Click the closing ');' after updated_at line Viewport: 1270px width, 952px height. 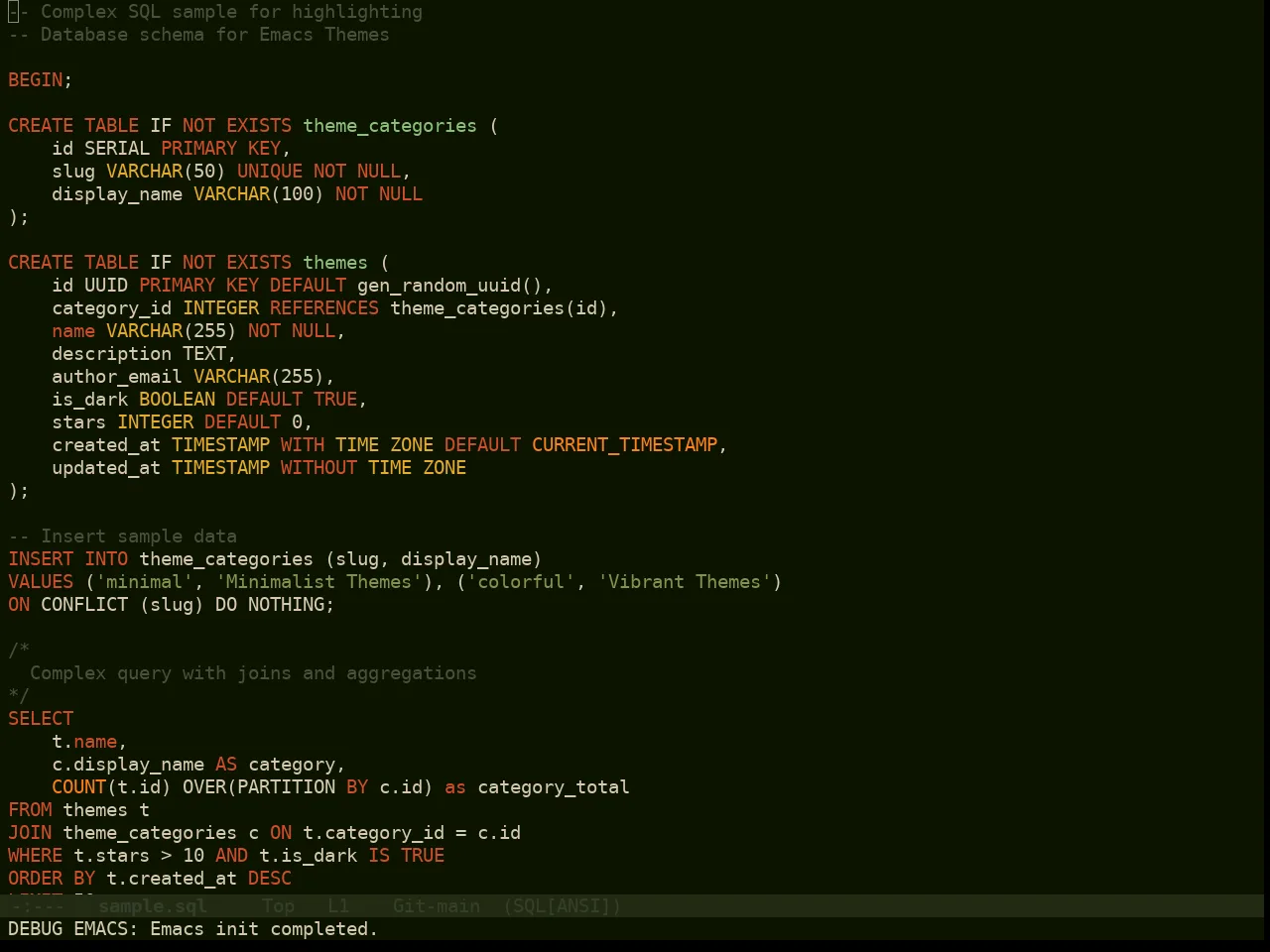point(19,491)
